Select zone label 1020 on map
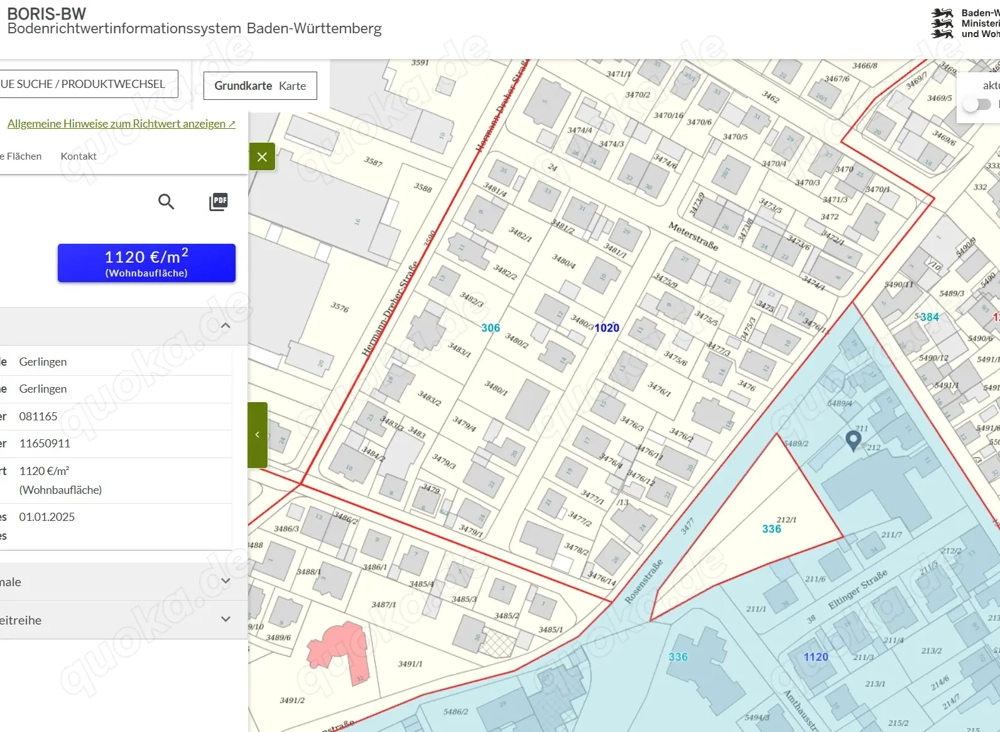The width and height of the screenshot is (1000, 732). click(606, 328)
